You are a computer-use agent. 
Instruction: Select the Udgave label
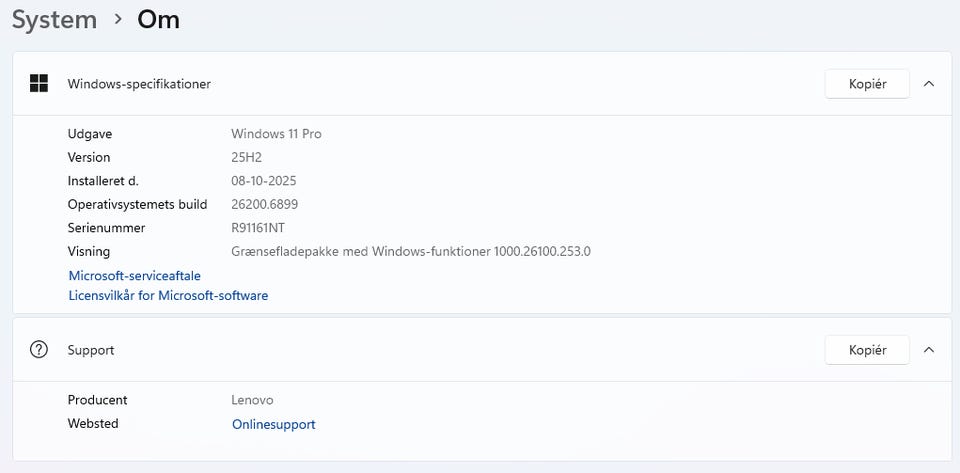click(x=90, y=133)
